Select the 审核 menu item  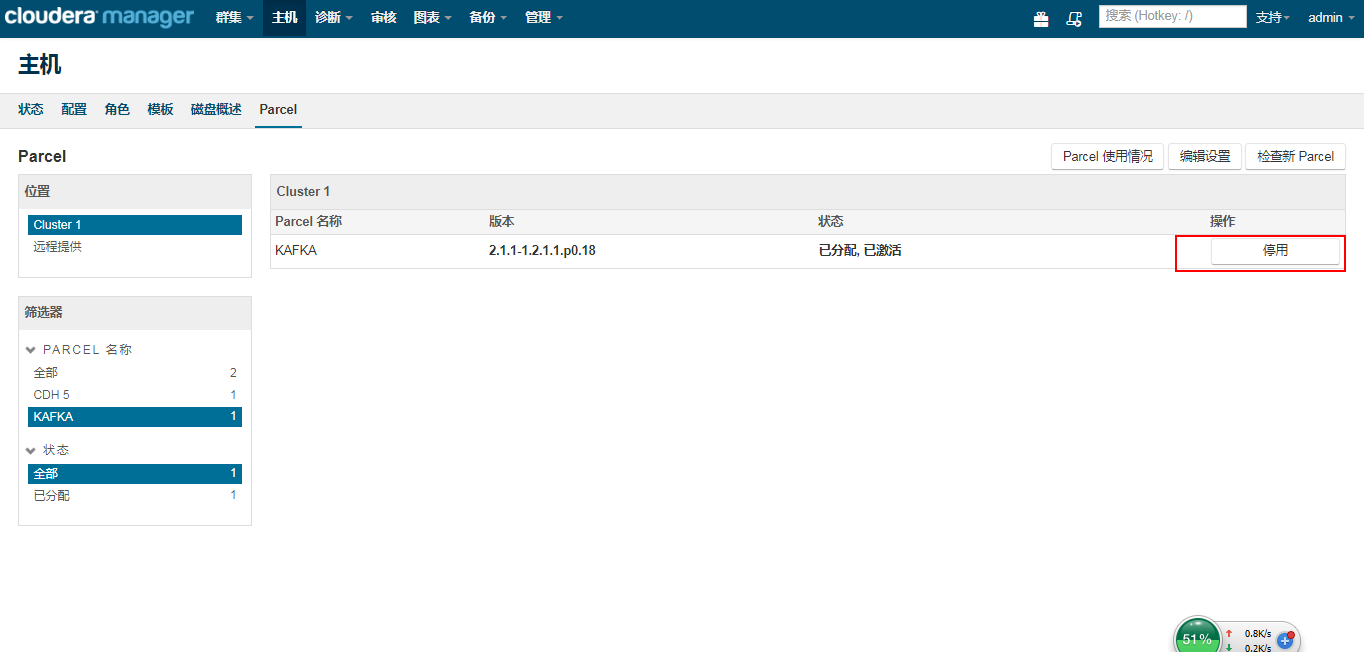tap(383, 18)
